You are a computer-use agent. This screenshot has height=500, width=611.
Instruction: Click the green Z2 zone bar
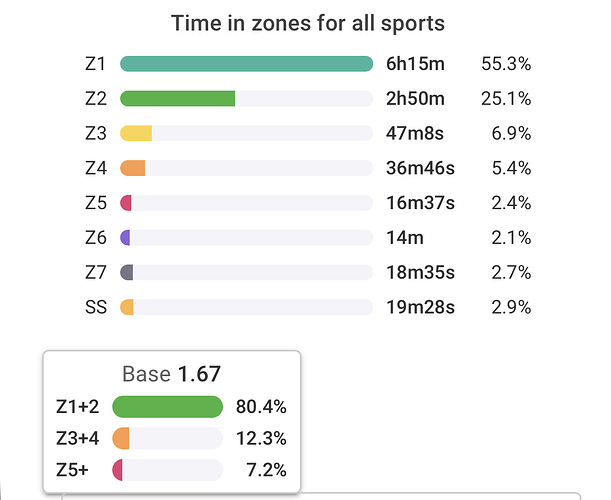(x=178, y=99)
